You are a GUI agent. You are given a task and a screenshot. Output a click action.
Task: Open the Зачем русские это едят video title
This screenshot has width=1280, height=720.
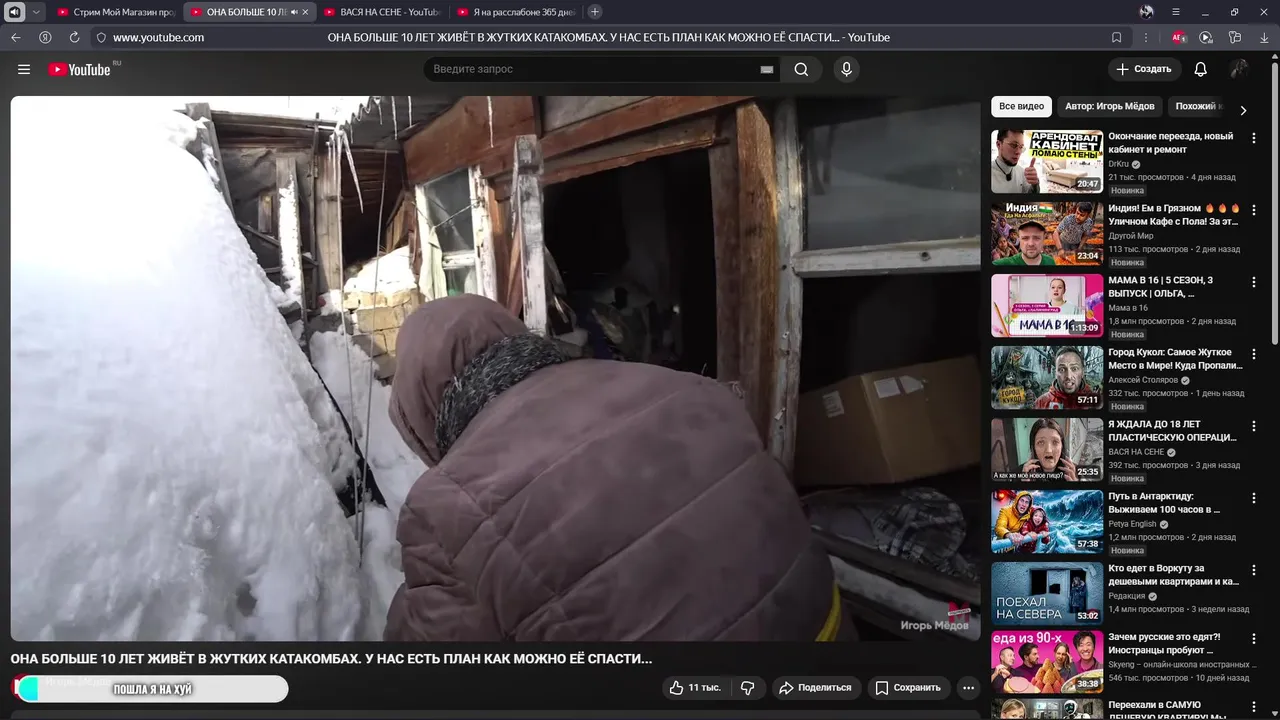[1165, 643]
